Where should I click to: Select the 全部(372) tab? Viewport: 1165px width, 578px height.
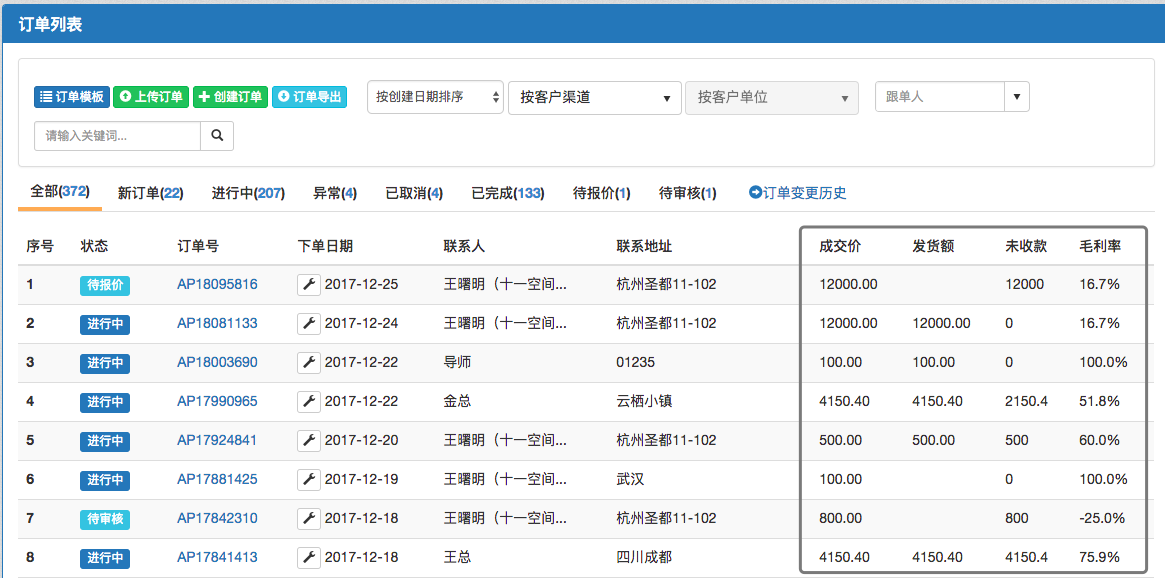pos(59,192)
